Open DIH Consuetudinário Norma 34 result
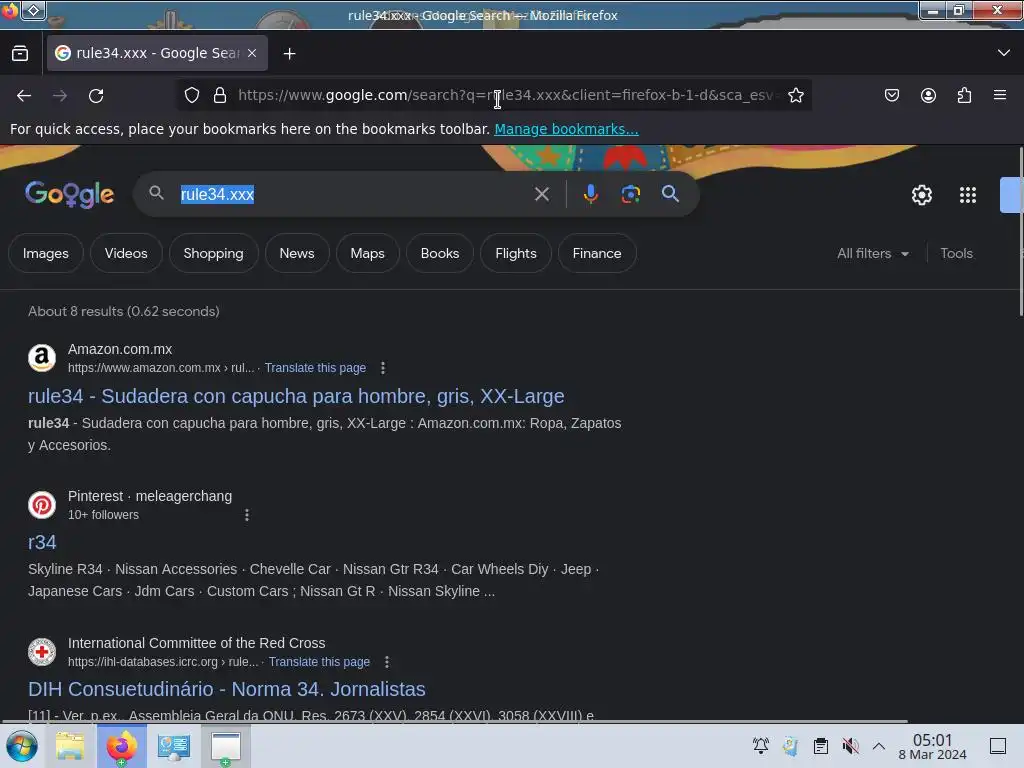 pos(227,689)
